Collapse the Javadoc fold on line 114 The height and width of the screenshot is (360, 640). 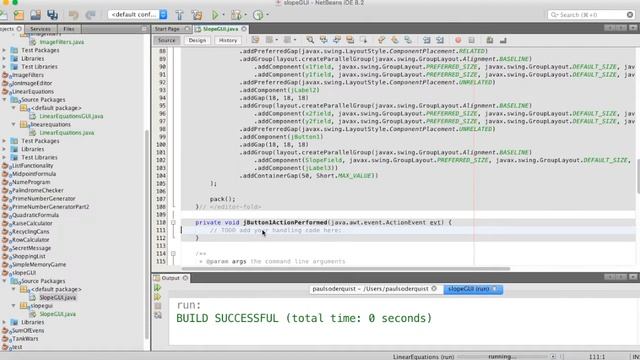pyautogui.click(x=173, y=253)
